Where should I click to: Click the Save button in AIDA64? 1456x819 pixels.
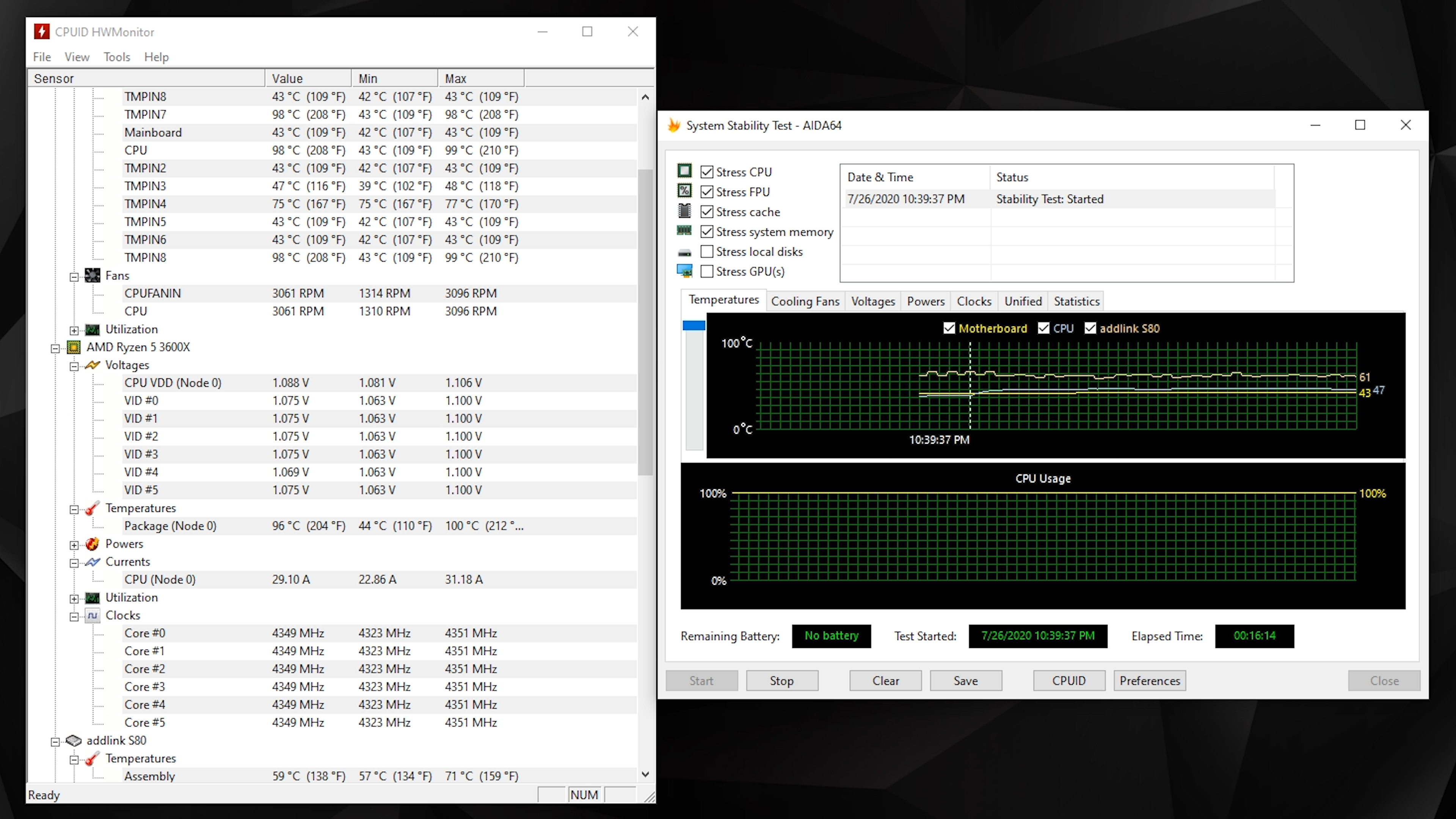click(x=965, y=681)
